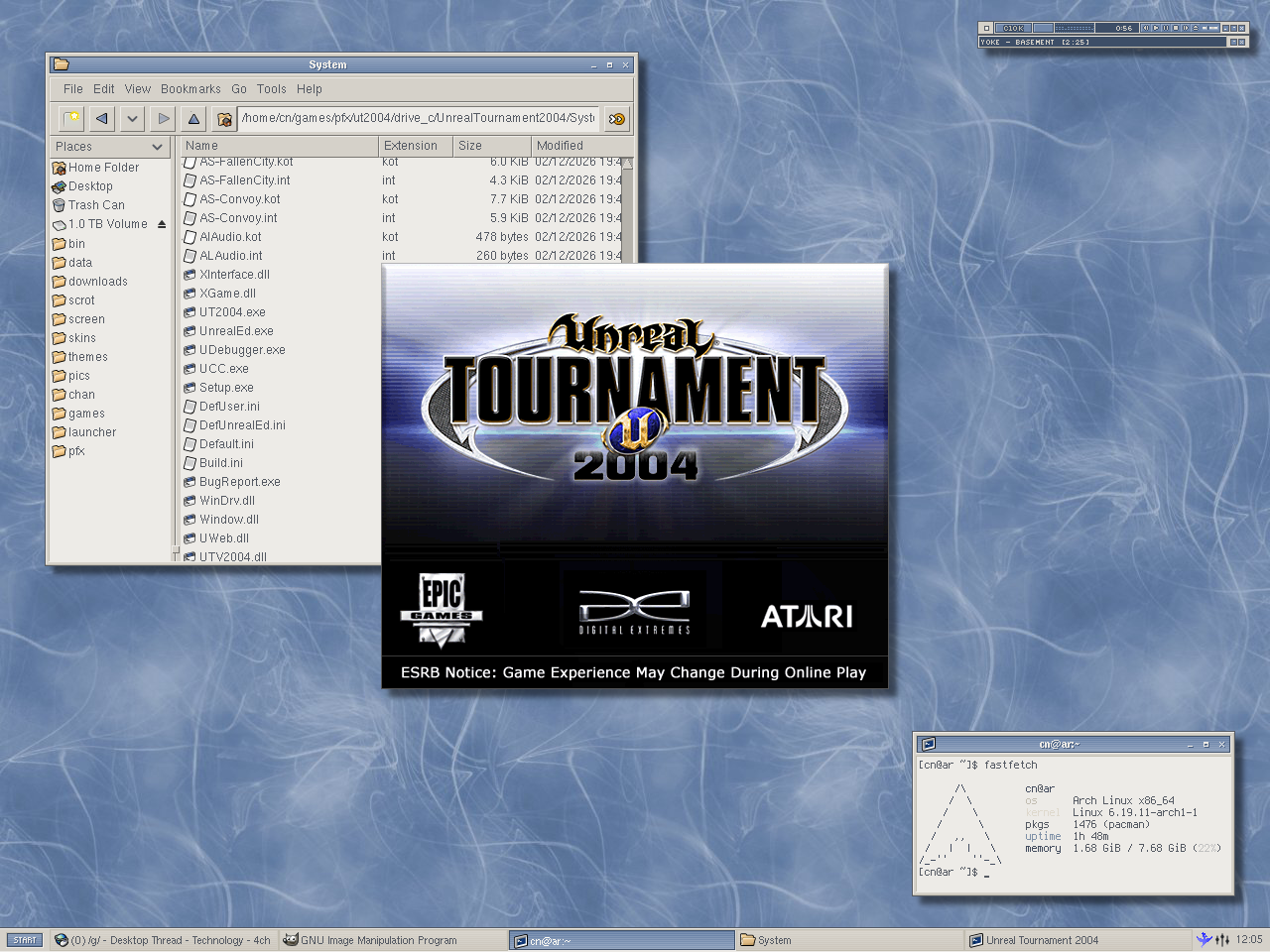Open the themes bookmark folder
The width and height of the screenshot is (1270, 952).
coord(79,357)
